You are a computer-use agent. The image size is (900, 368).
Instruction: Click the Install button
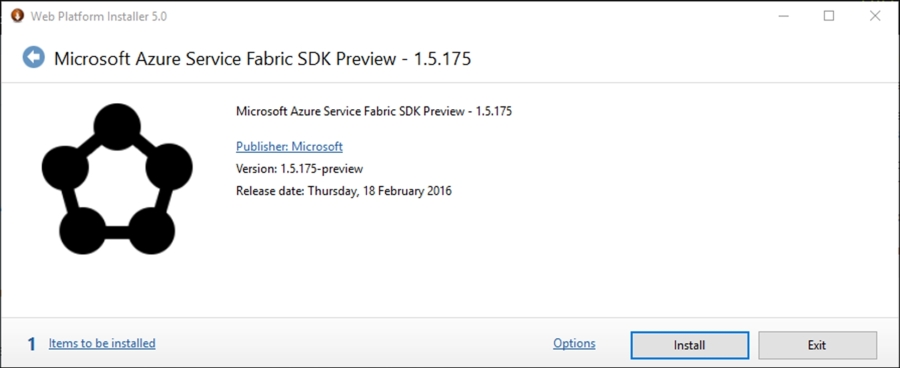[x=689, y=345]
